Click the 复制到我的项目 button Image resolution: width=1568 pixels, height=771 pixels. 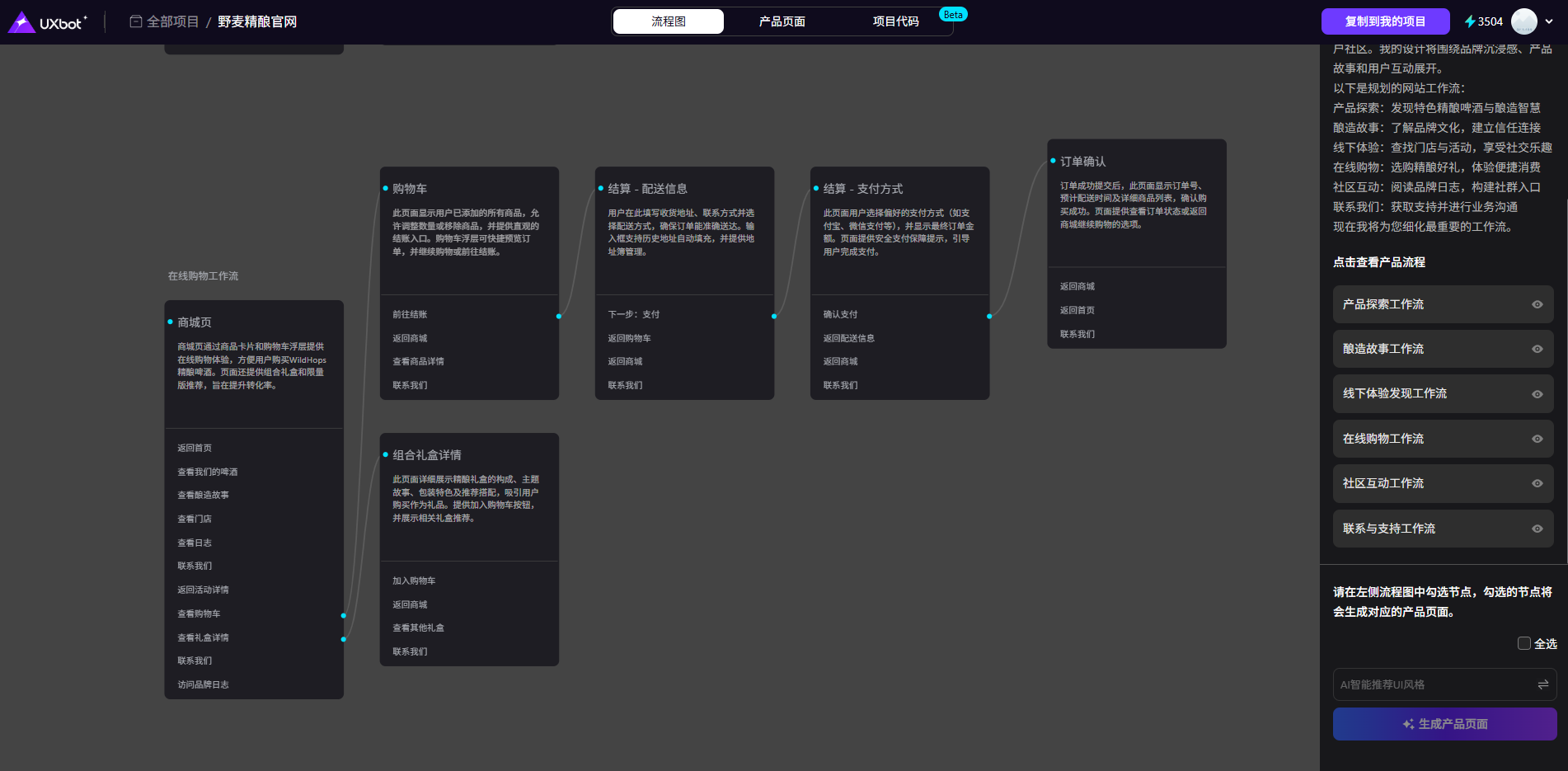[x=1385, y=21]
